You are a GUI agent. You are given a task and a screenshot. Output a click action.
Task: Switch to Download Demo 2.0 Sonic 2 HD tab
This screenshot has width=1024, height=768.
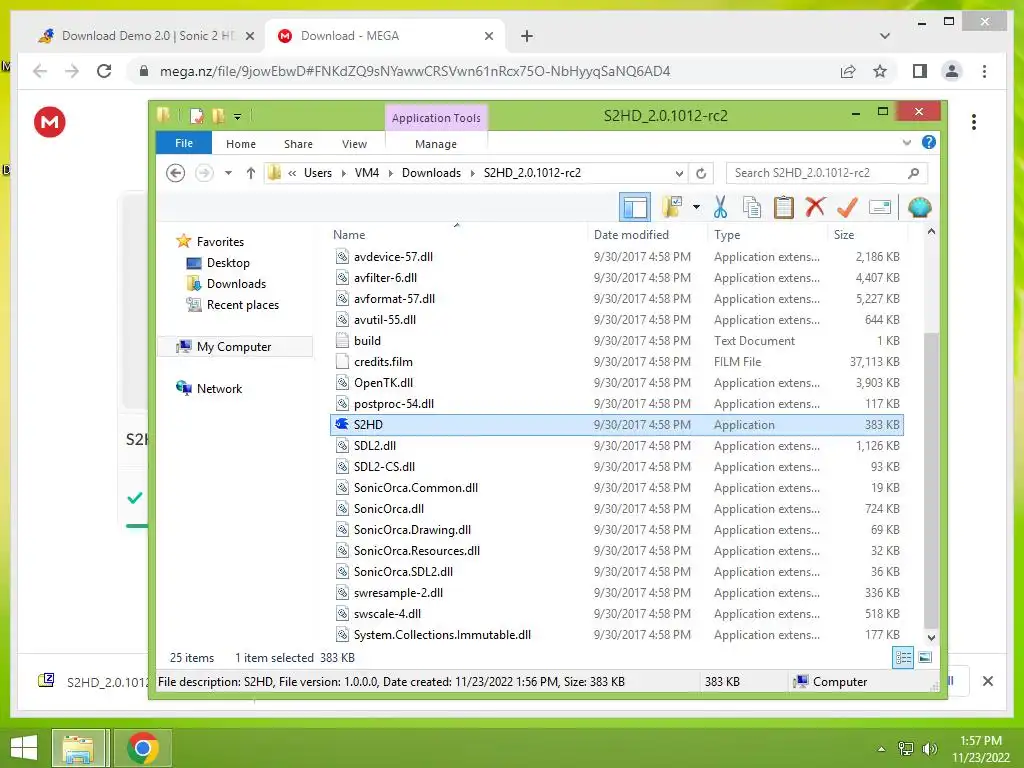[x=146, y=36]
